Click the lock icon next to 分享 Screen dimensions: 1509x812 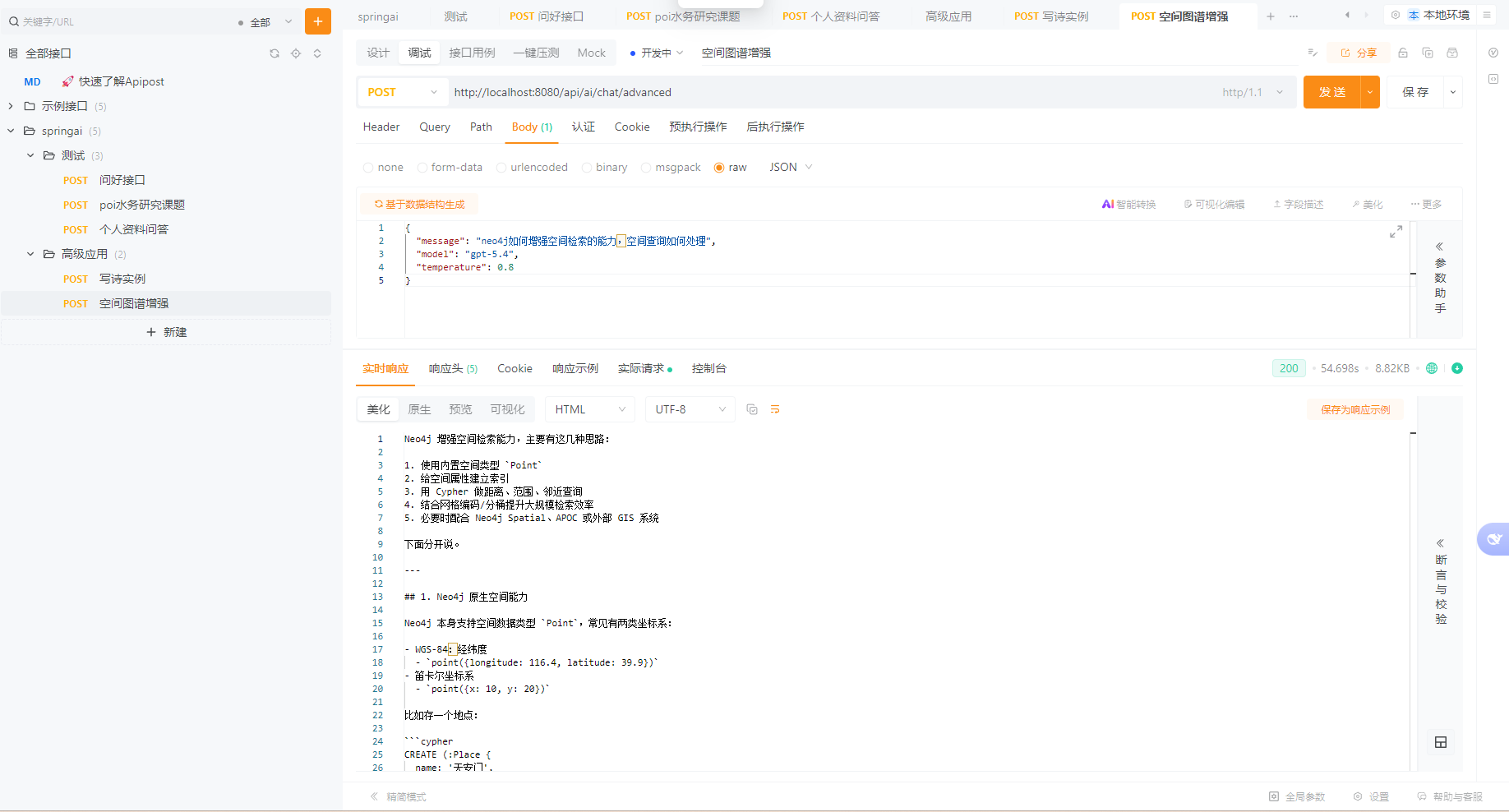tap(1403, 53)
